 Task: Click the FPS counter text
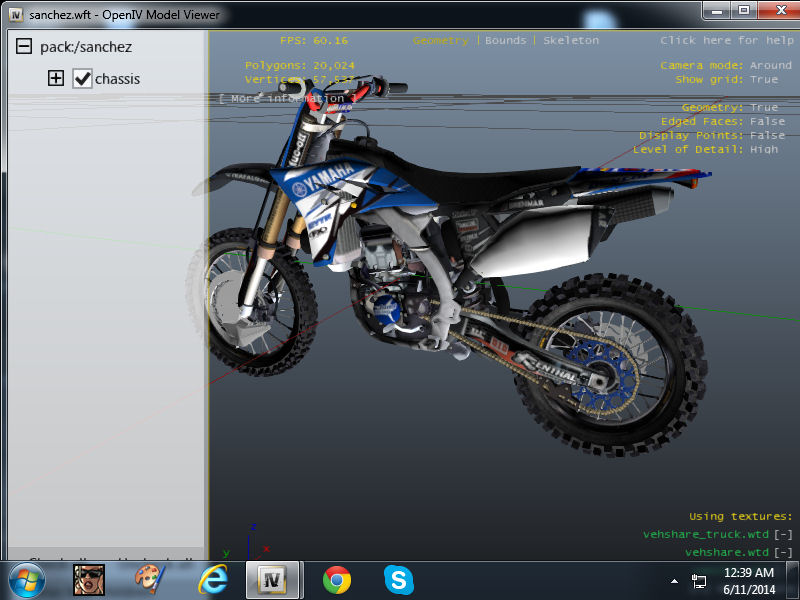[314, 40]
